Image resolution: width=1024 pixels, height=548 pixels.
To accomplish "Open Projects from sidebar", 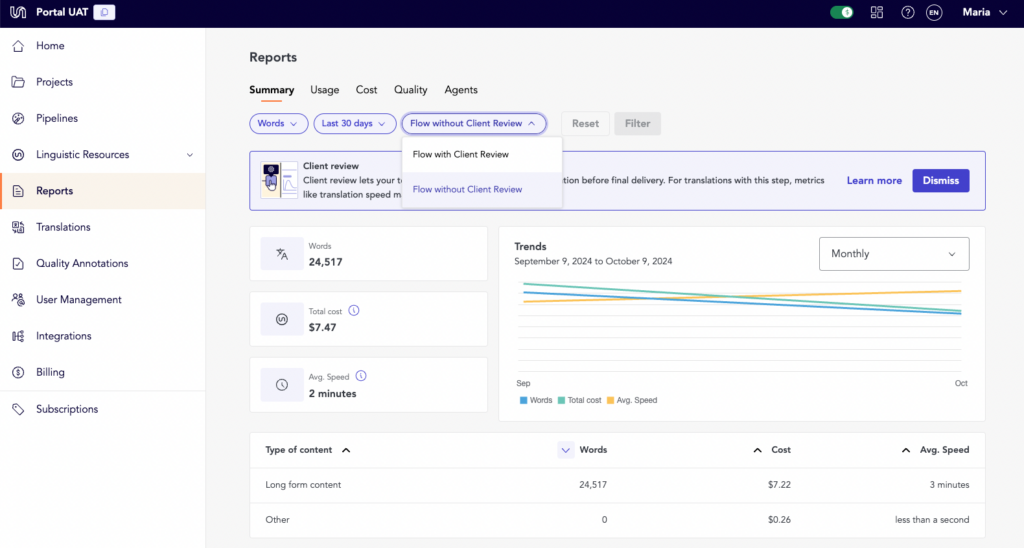I will (x=54, y=82).
